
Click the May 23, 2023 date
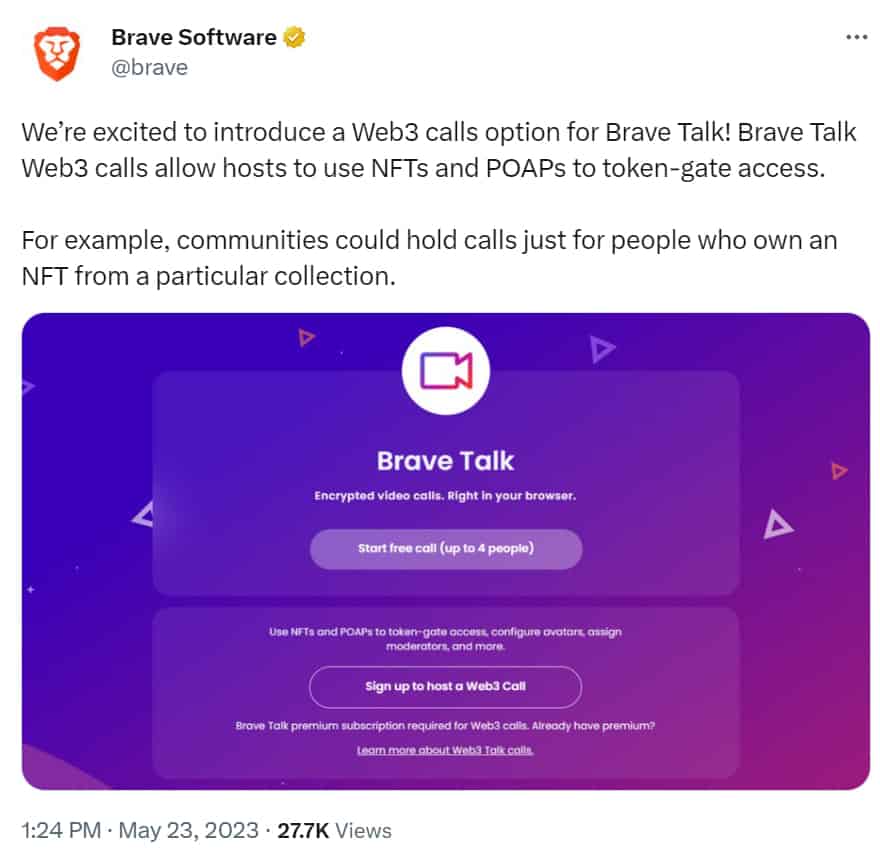pos(189,830)
